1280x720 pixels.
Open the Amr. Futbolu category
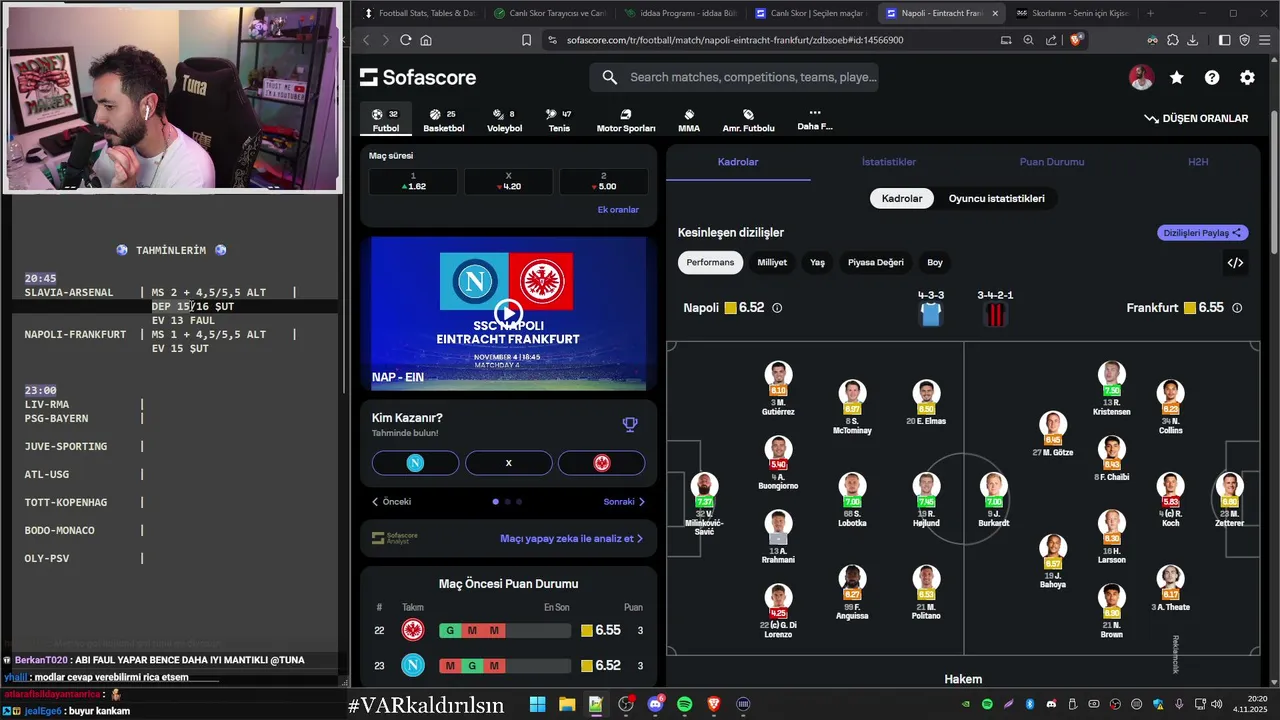coord(749,120)
